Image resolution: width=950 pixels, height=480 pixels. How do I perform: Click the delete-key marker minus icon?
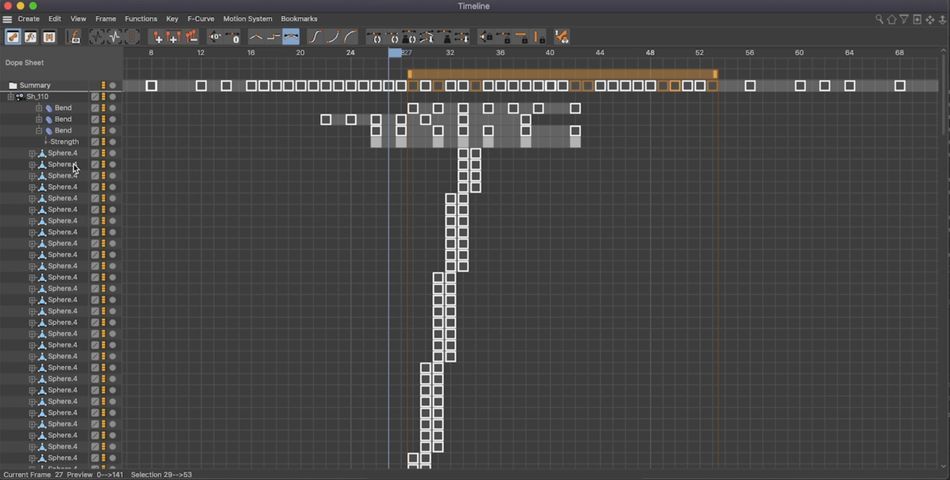(x=191, y=37)
